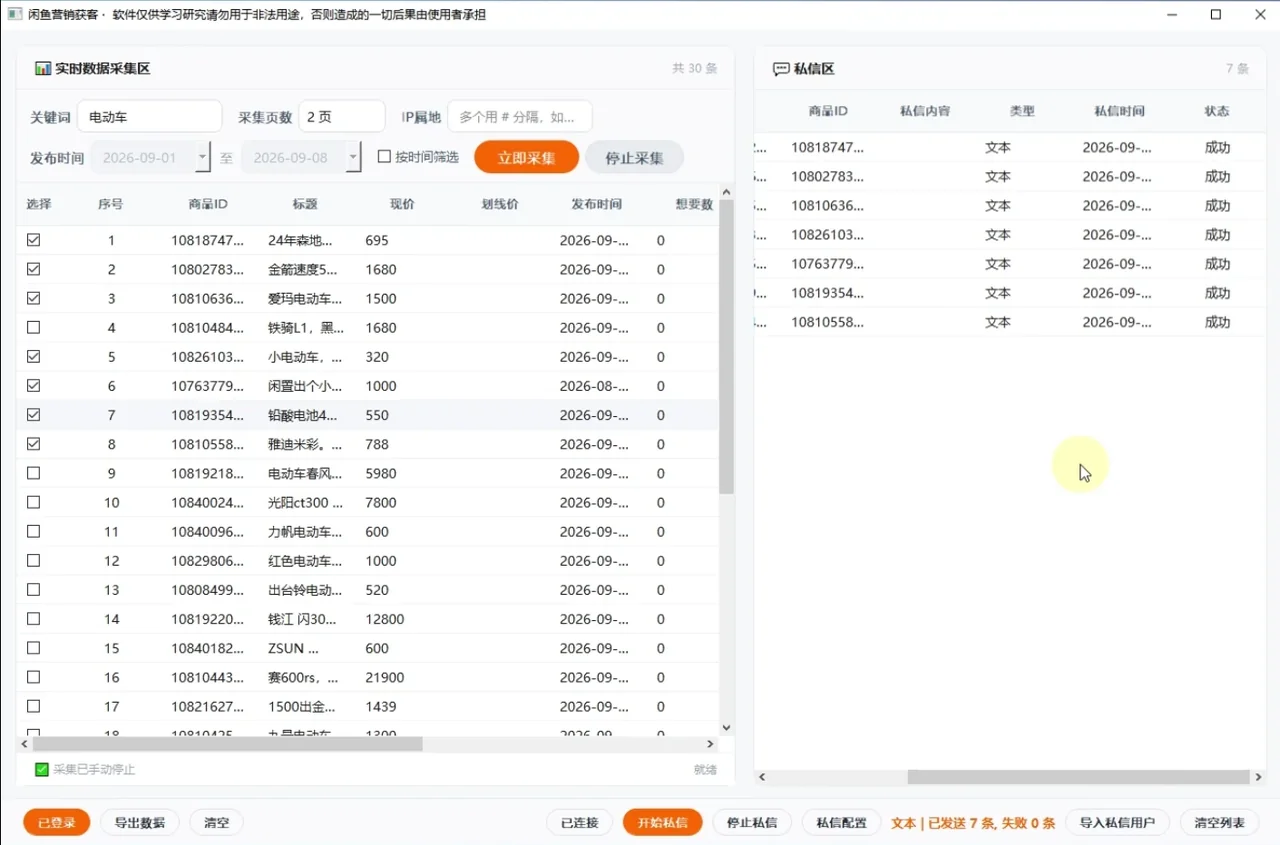1280x845 pixels.
Task: Click the 私信区 horizontal scrollbar thumb
Action: (1079, 777)
